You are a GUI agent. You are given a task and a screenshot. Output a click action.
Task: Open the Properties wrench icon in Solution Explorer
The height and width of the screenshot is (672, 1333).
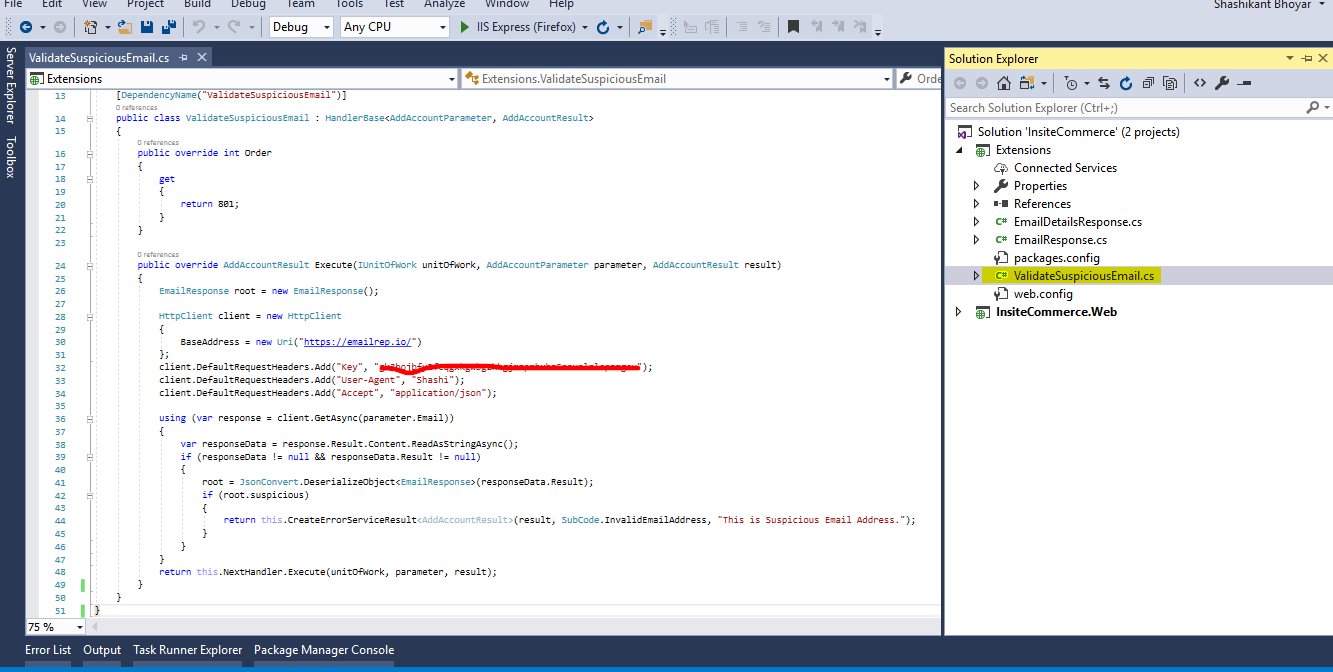click(1220, 83)
